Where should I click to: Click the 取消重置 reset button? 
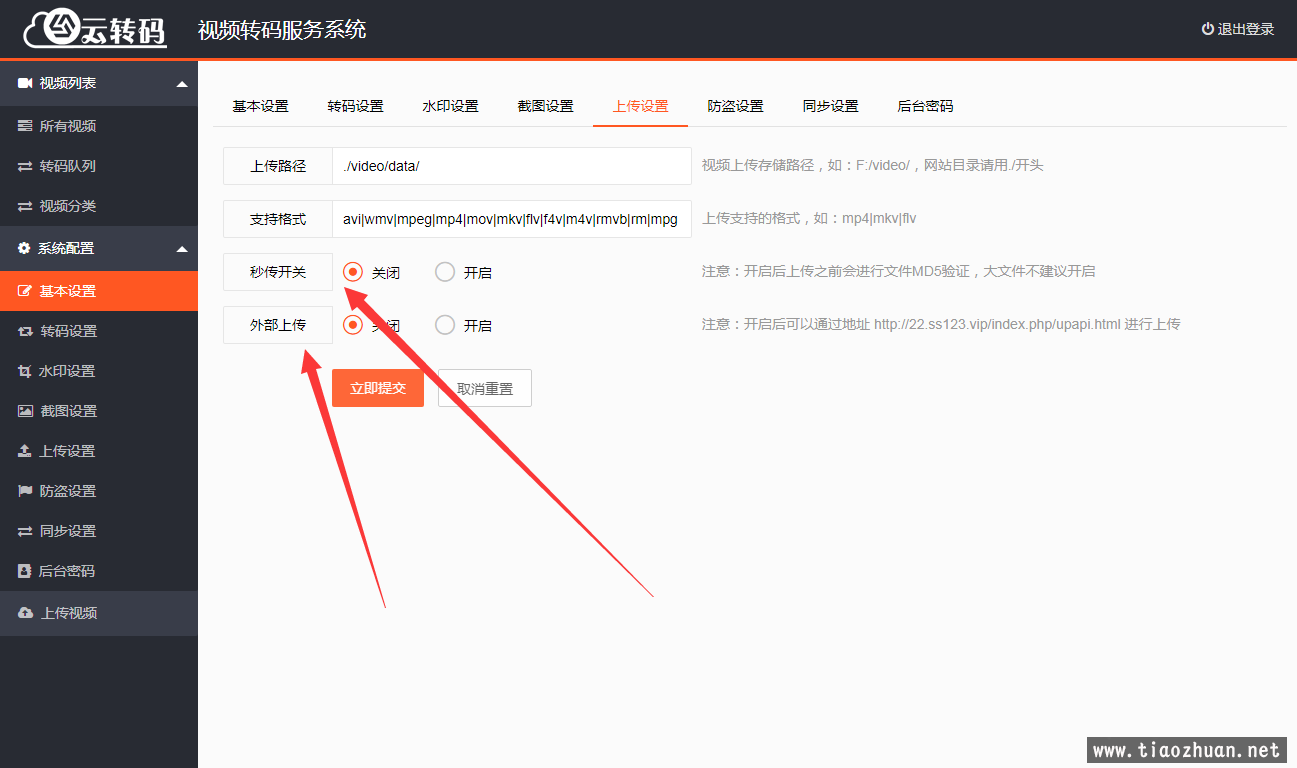pyautogui.click(x=485, y=388)
